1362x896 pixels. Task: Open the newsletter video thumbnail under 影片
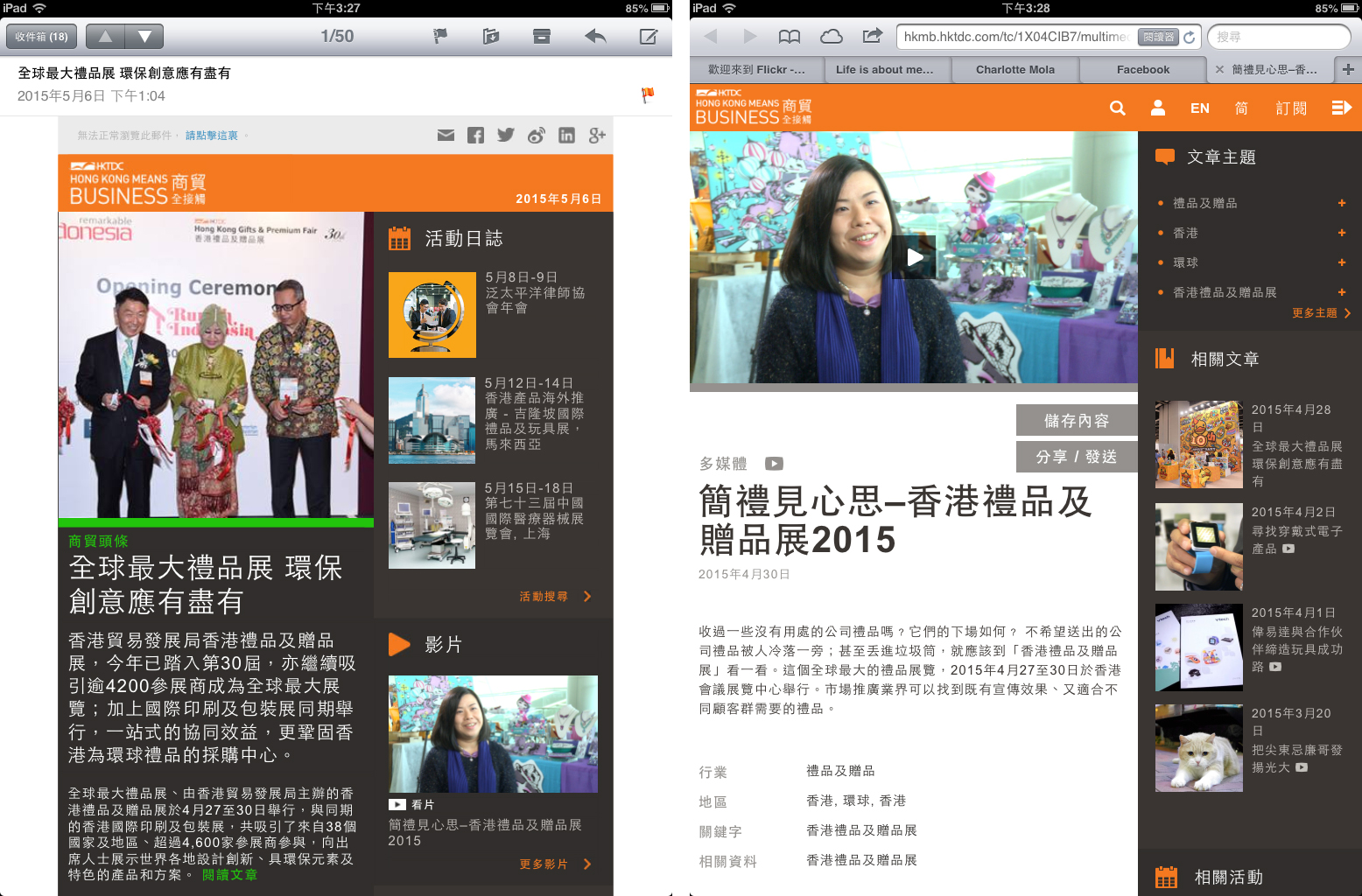tap(493, 734)
